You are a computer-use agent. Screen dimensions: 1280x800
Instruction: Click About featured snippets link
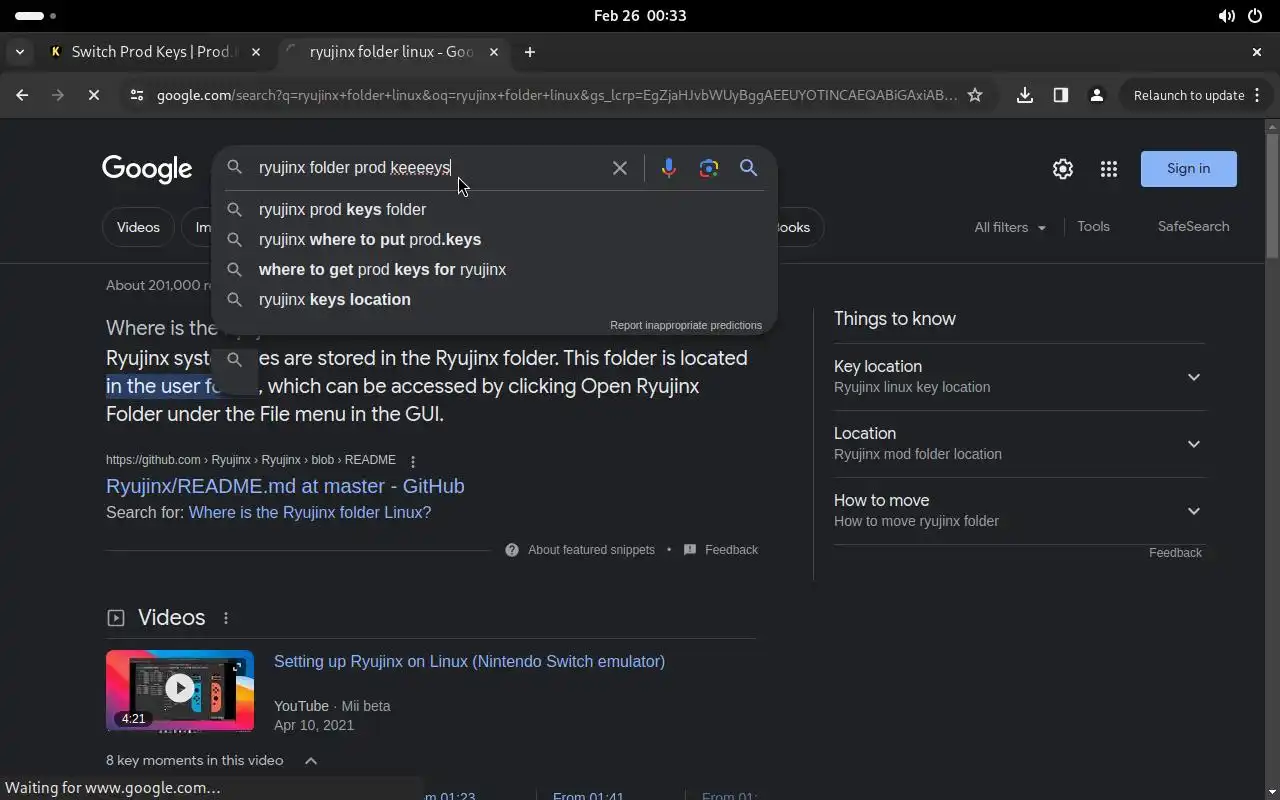[591, 550]
